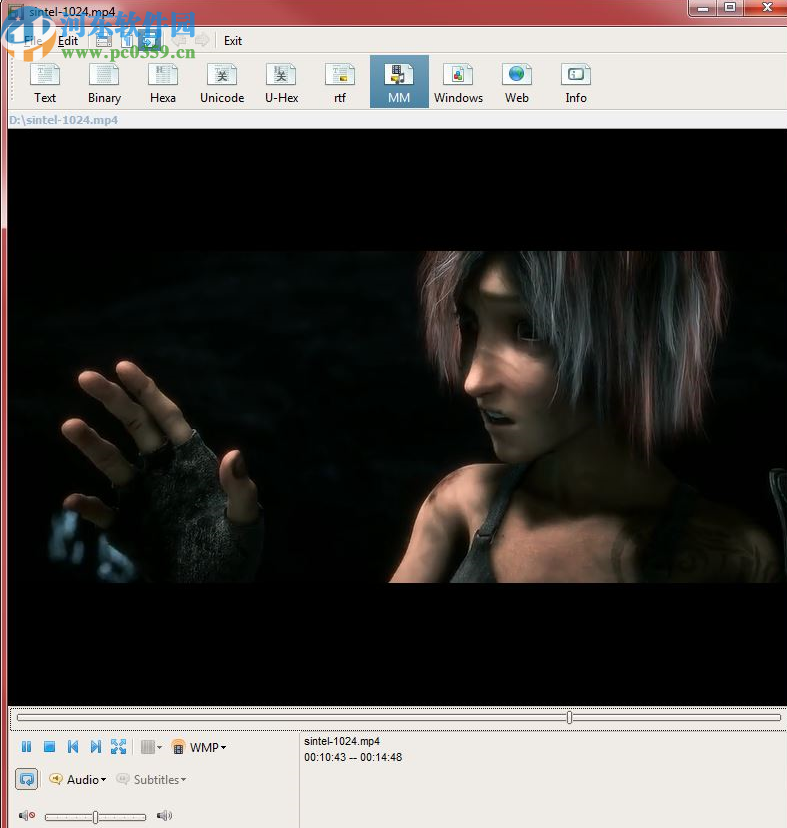Skip to the next track
Image resolution: width=787 pixels, height=828 pixels.
(96, 747)
